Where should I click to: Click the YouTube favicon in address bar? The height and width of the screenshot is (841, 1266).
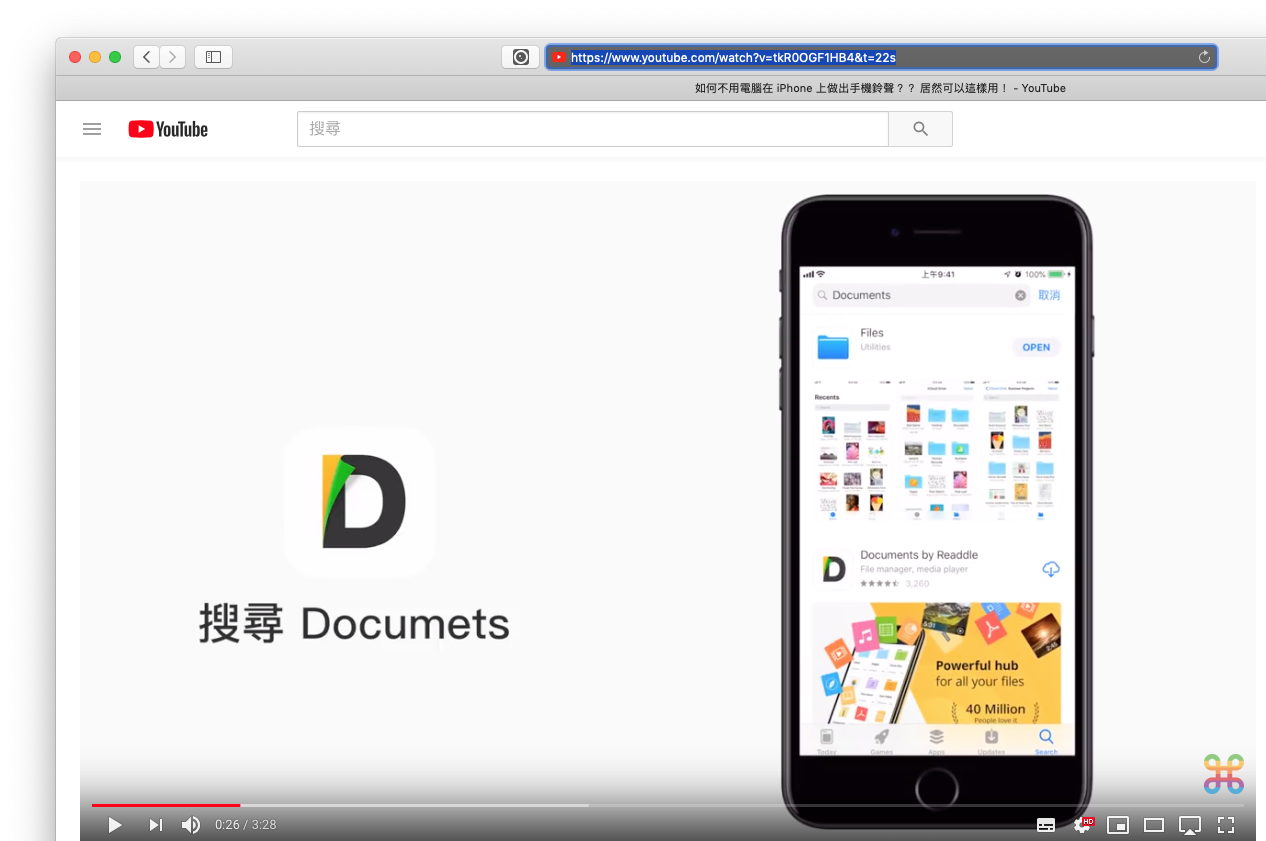point(559,57)
